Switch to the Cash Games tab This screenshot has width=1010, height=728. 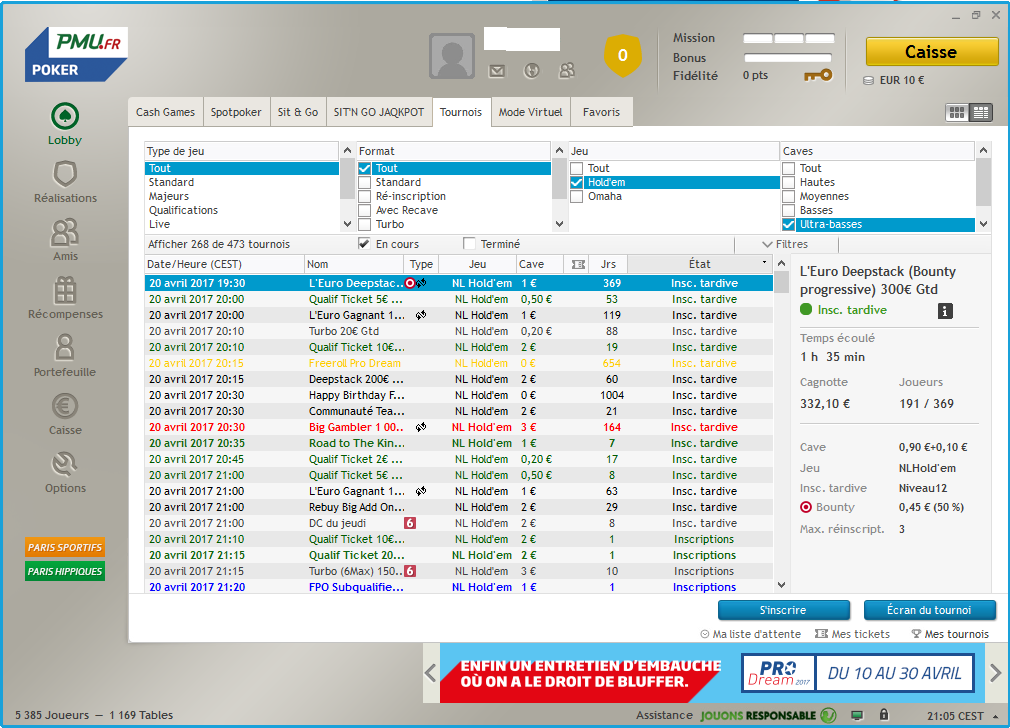coord(166,113)
